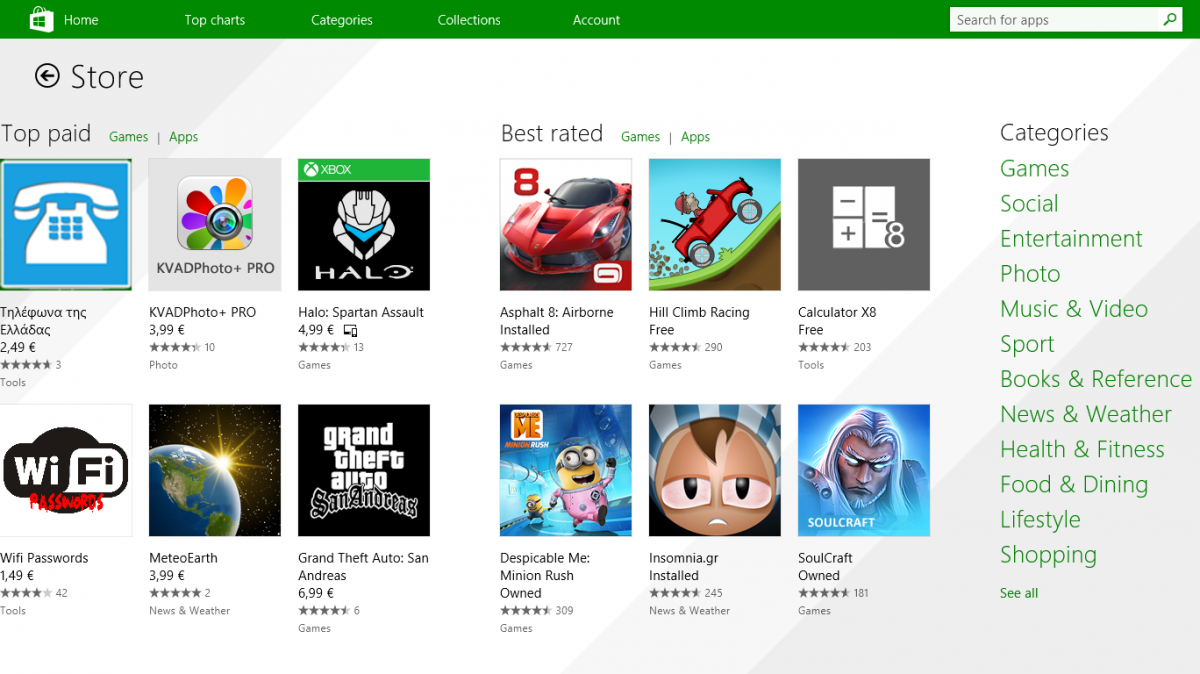Click the Store page title
Screen dimensions: 1200x674
point(107,77)
